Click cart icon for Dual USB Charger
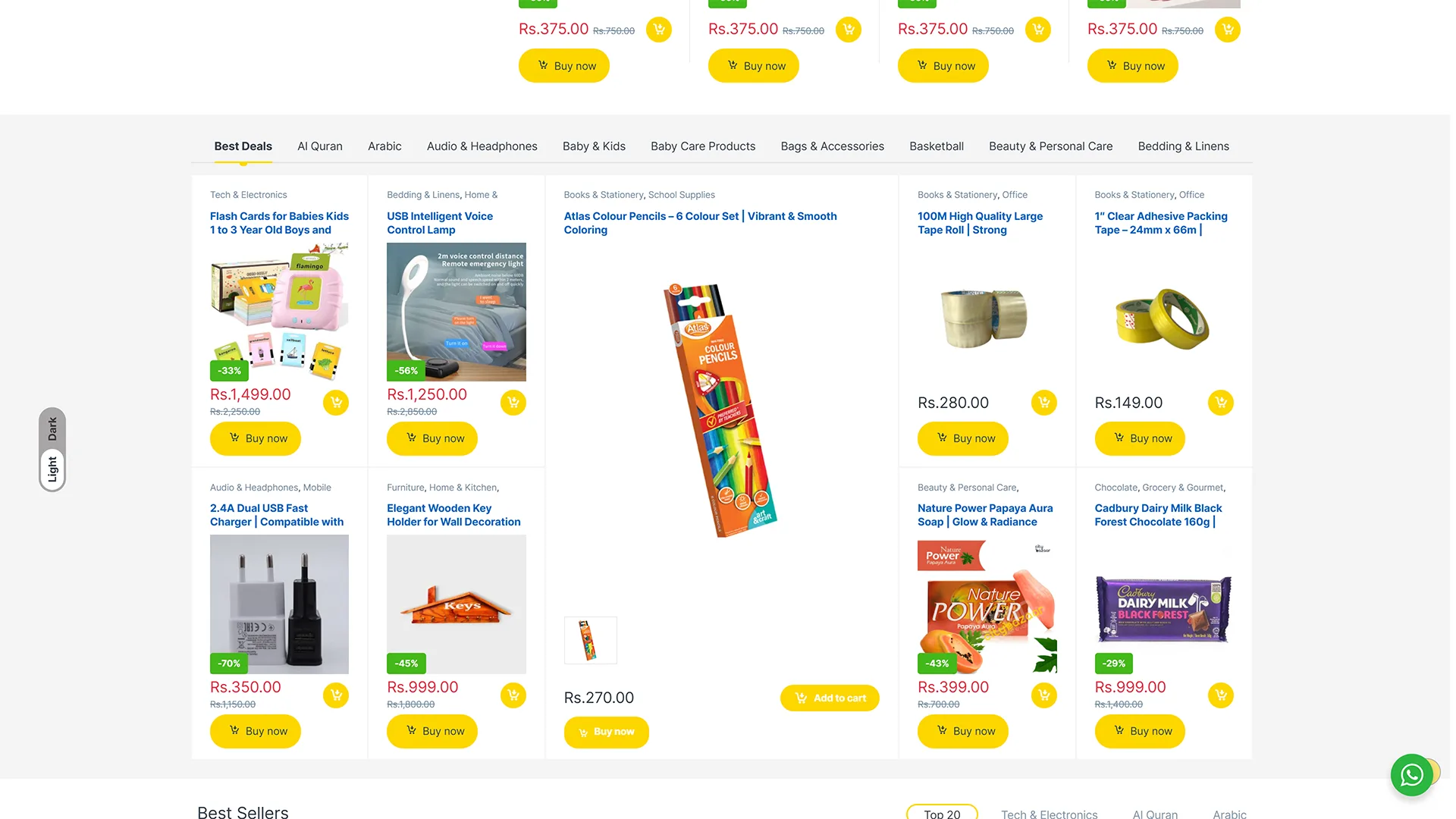This screenshot has width=1456, height=819. (336, 695)
